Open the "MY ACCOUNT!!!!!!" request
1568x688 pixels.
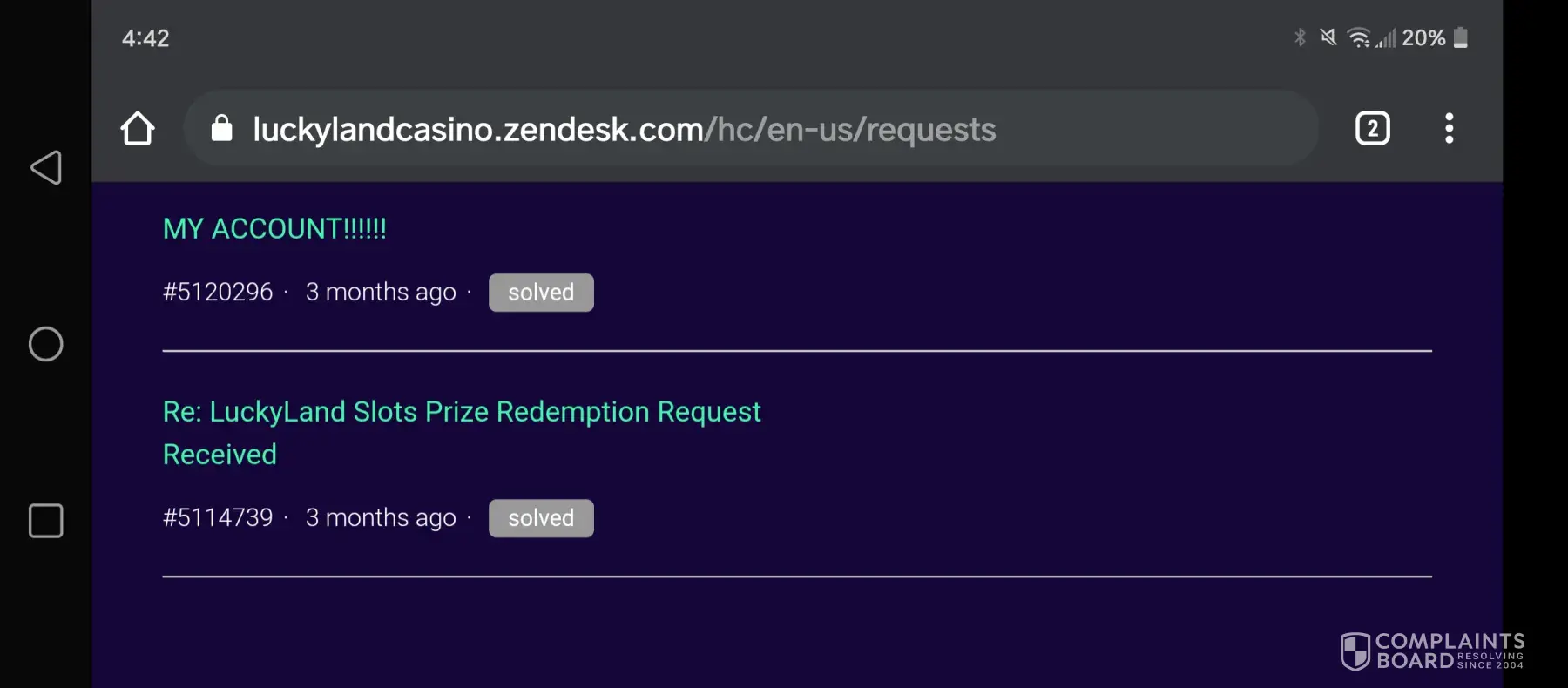point(274,229)
